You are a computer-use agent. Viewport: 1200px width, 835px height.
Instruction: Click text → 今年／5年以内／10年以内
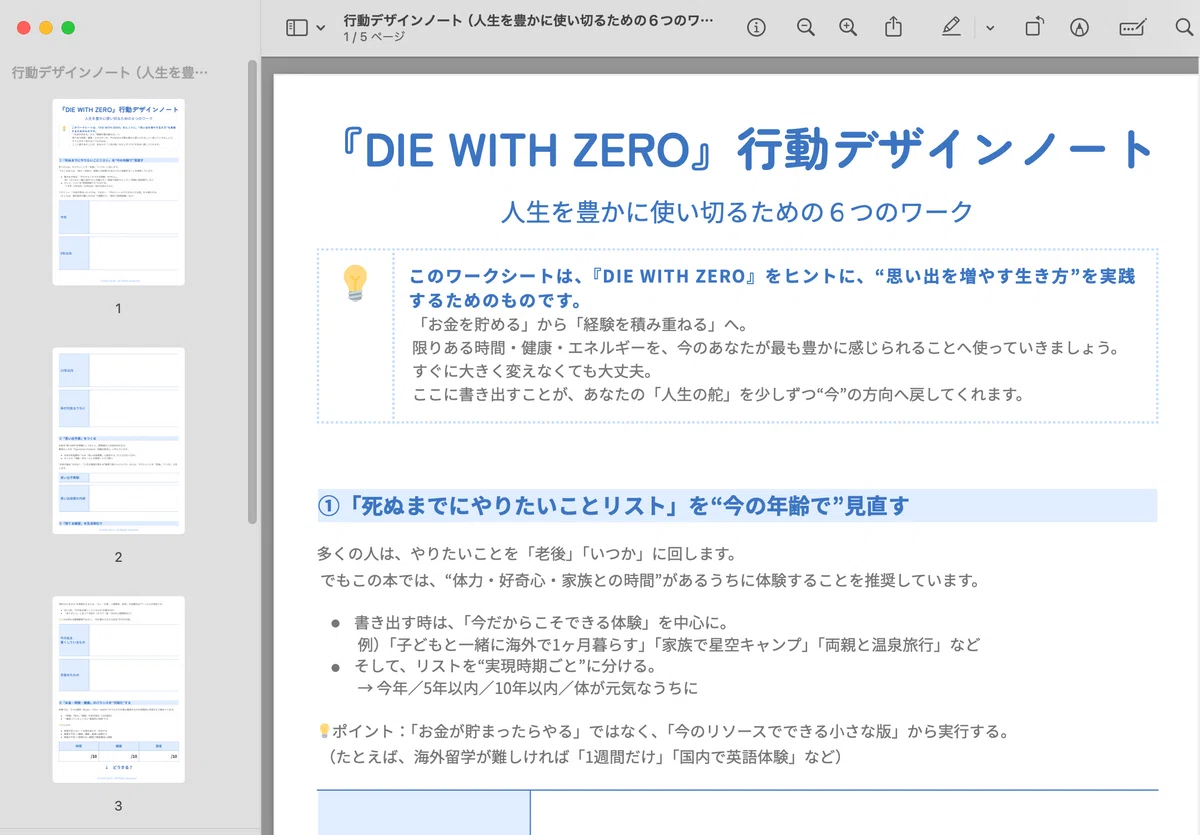[x=527, y=688]
